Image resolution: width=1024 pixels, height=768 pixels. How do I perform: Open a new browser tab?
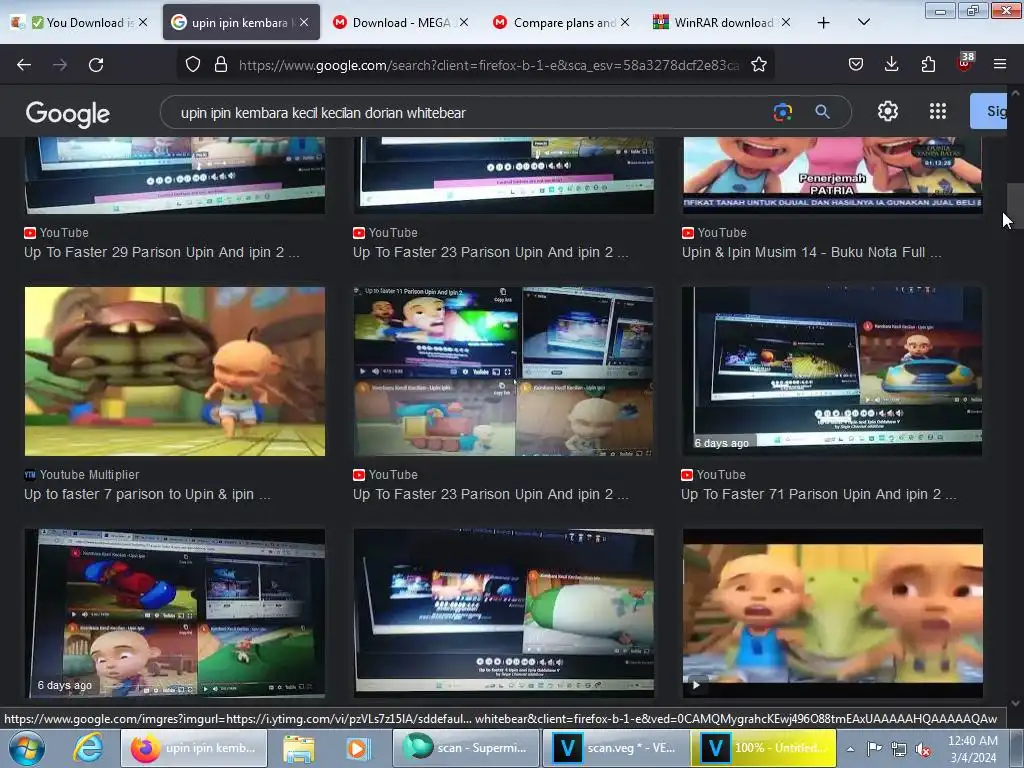(824, 23)
